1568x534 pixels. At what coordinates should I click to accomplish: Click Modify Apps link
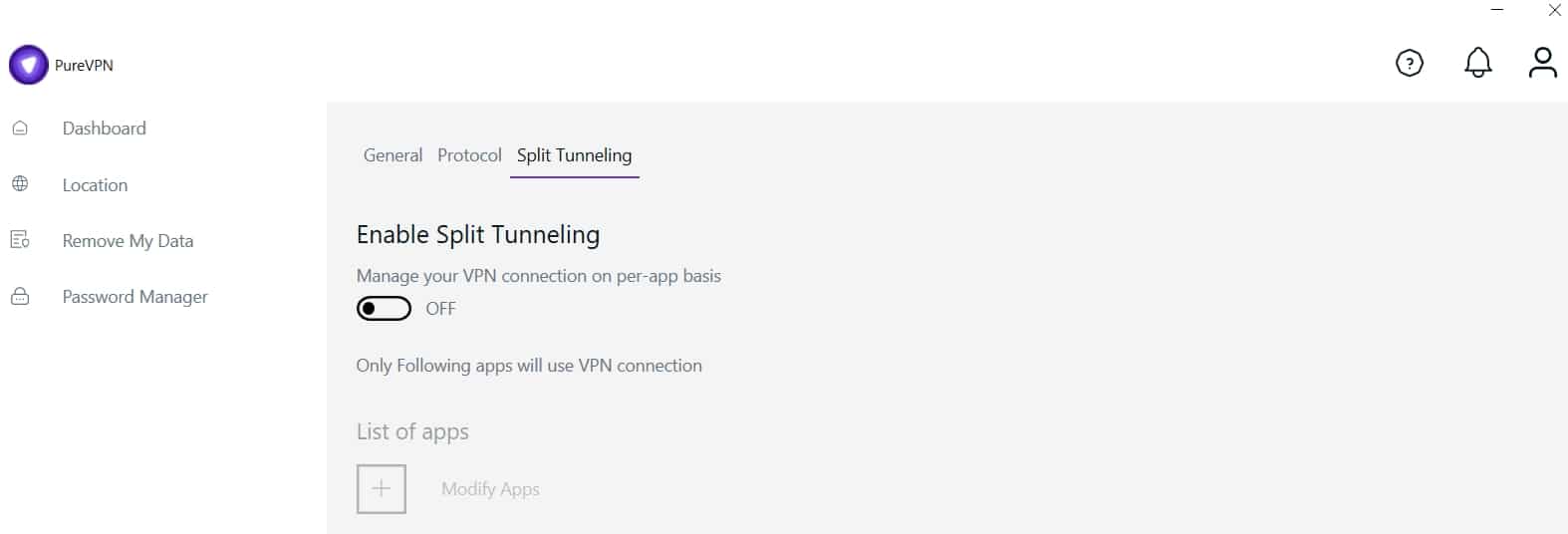coord(490,489)
